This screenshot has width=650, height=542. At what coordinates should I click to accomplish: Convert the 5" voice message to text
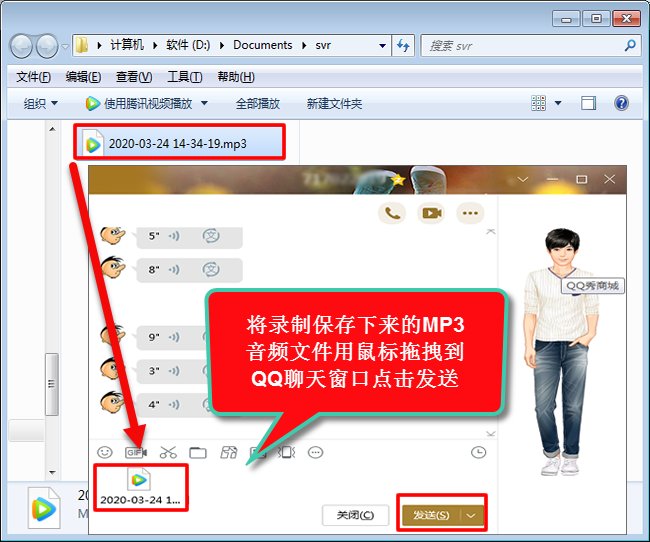tap(211, 236)
